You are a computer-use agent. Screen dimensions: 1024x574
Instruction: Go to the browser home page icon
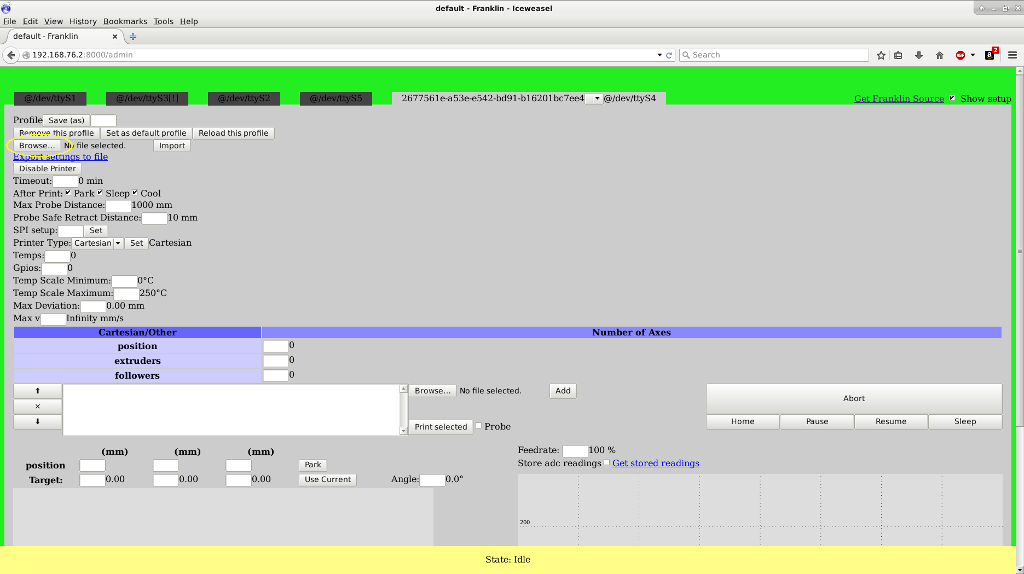pos(939,55)
